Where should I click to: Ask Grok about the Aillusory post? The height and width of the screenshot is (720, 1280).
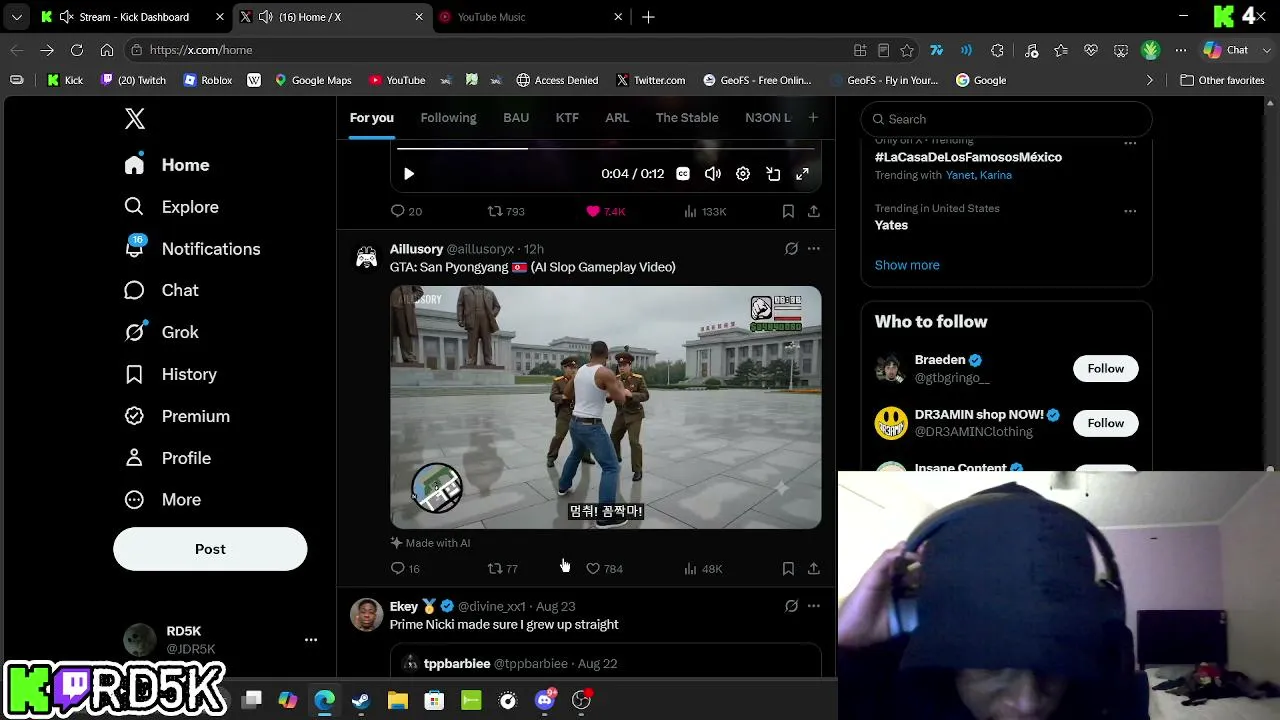click(x=791, y=249)
